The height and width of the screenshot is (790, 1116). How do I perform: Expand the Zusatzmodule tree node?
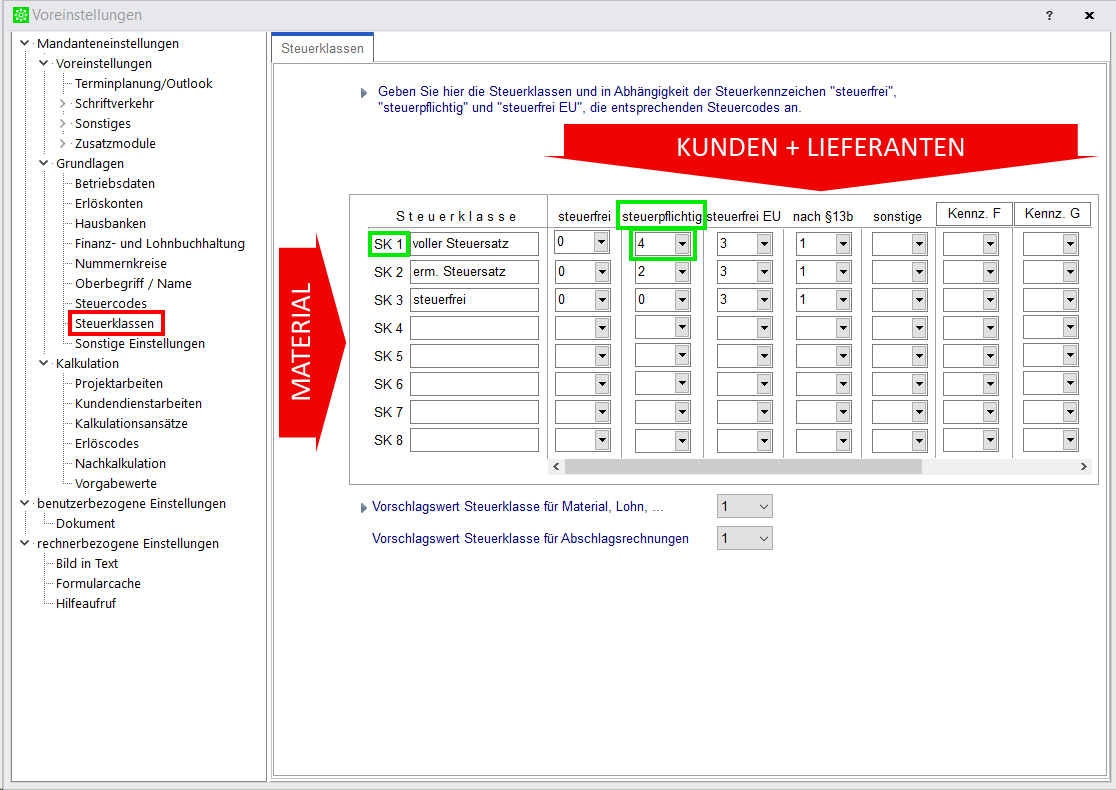[x=63, y=144]
